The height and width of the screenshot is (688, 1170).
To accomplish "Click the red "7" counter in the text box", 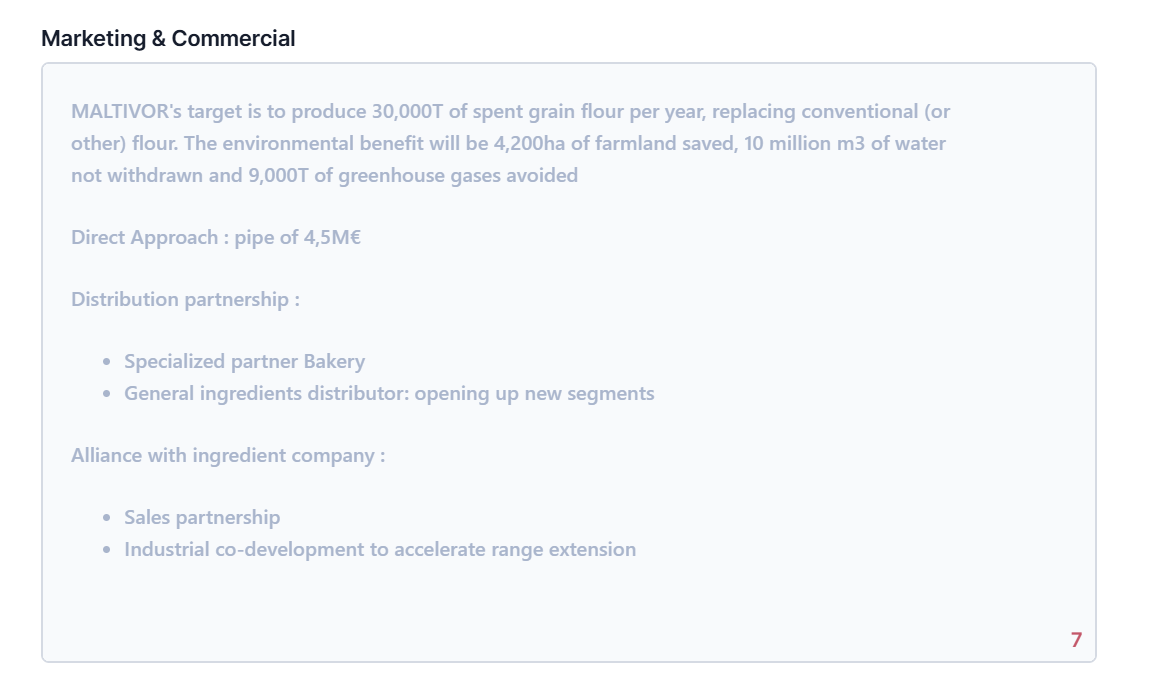I will [x=1076, y=640].
